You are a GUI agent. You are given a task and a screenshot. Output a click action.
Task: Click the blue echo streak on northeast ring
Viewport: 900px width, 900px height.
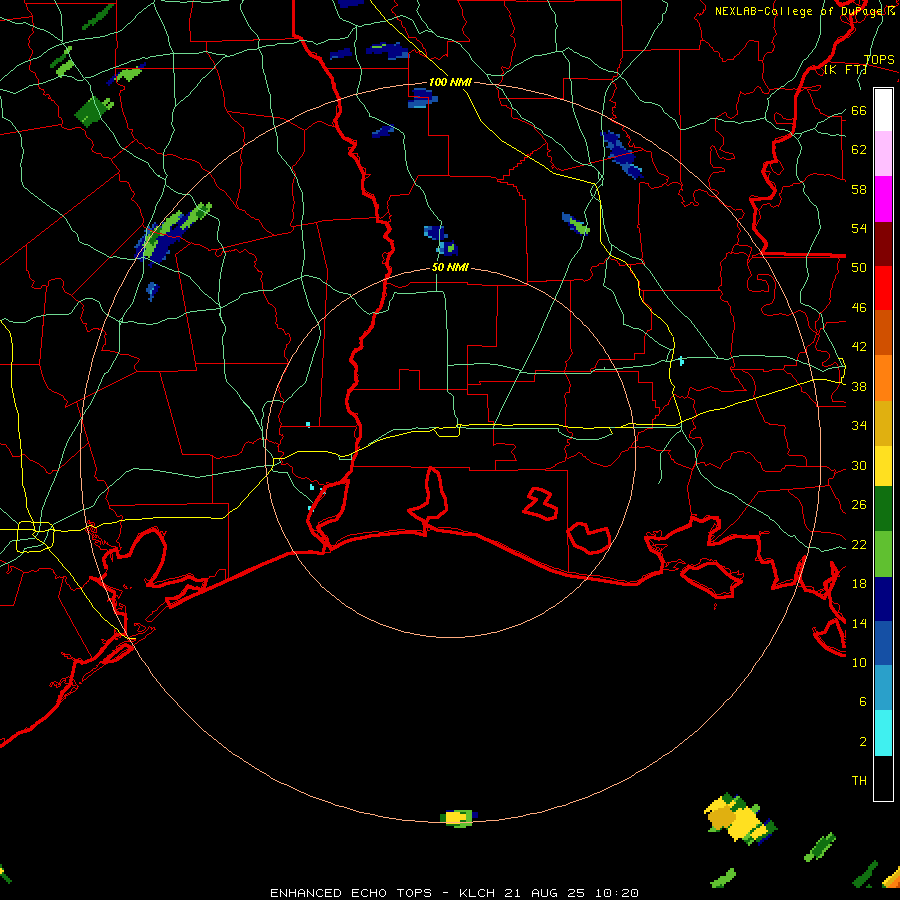pyautogui.click(x=621, y=154)
